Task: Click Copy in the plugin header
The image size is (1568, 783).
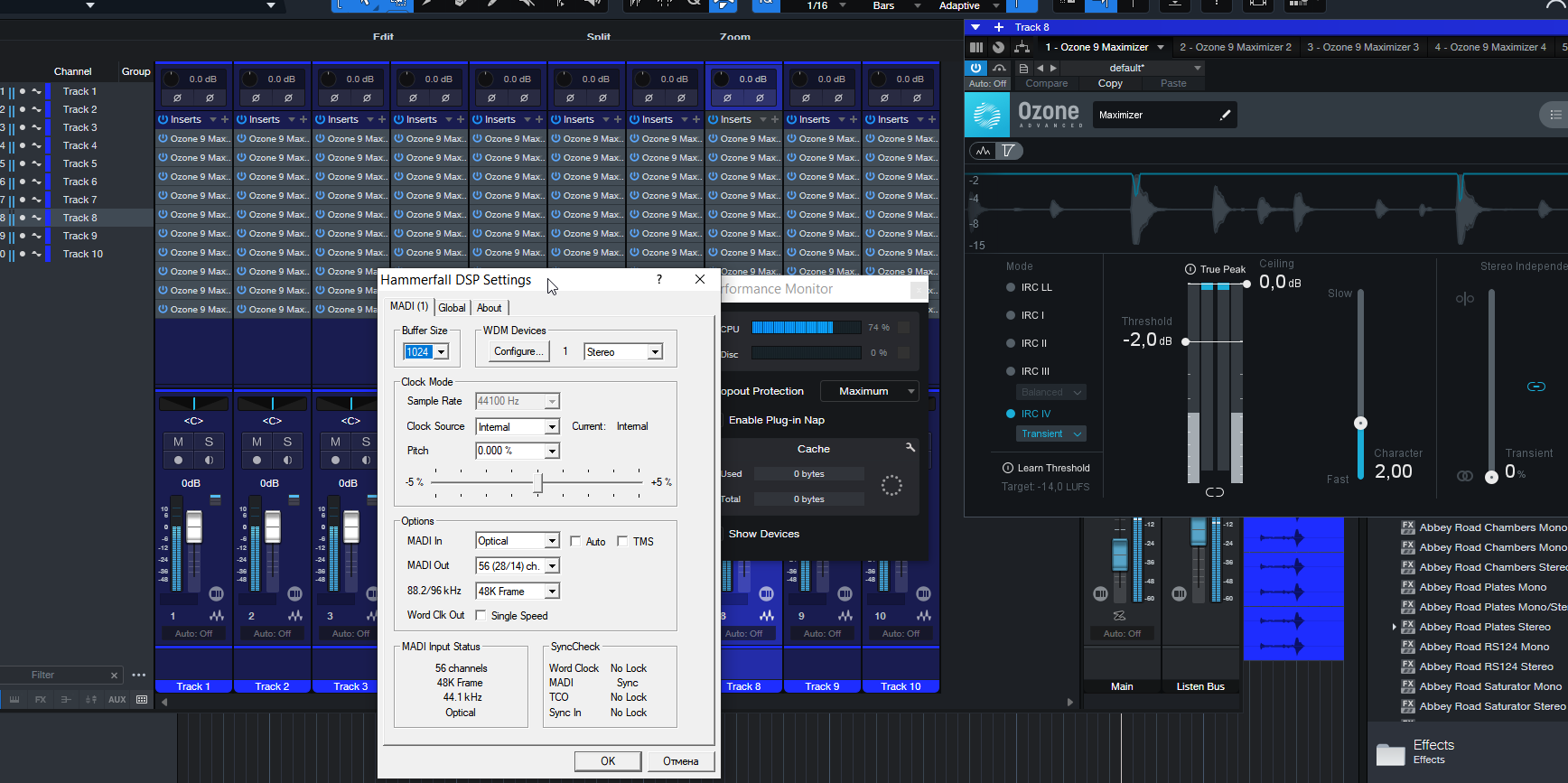Action: pos(1110,83)
